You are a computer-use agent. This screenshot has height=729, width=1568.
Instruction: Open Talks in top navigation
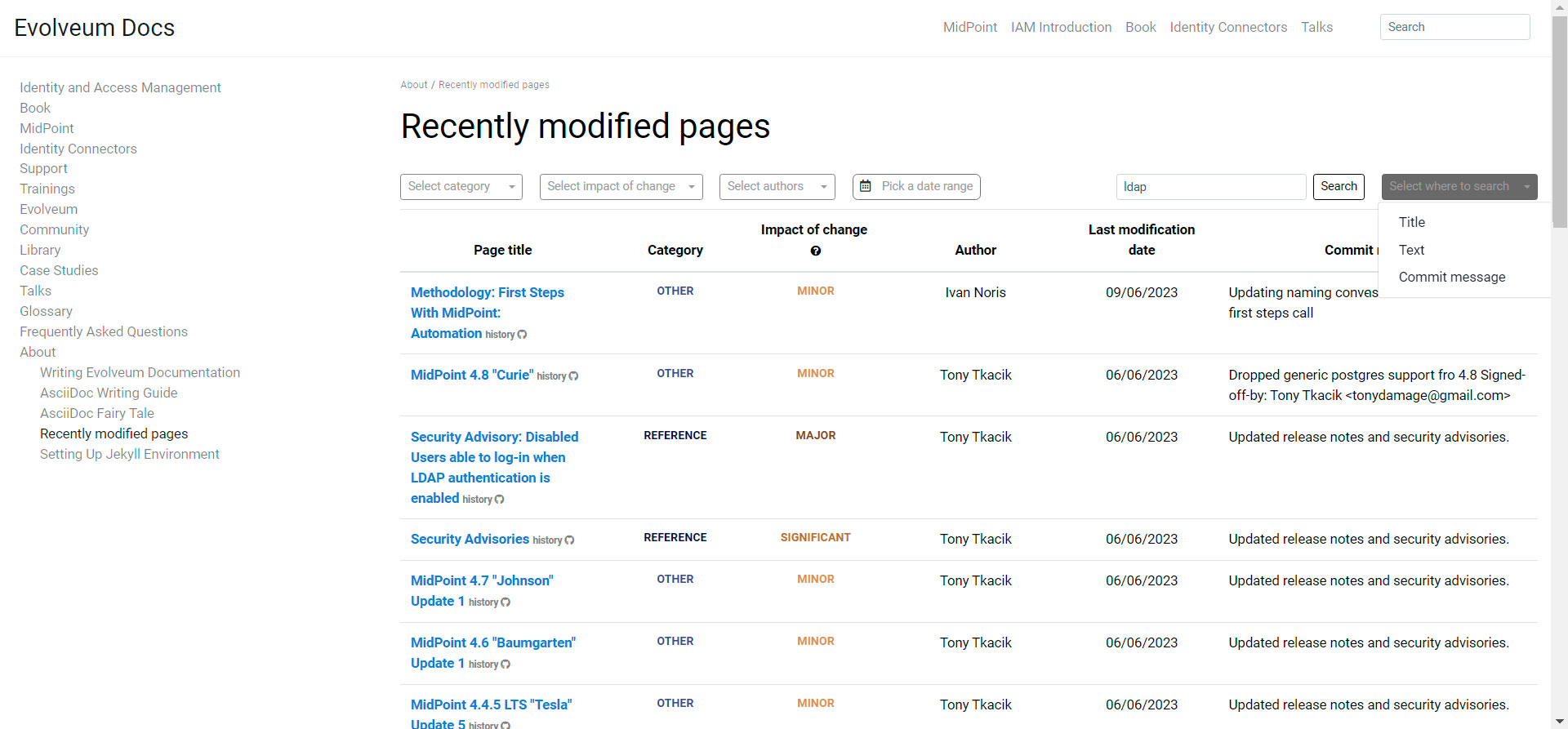click(1316, 27)
